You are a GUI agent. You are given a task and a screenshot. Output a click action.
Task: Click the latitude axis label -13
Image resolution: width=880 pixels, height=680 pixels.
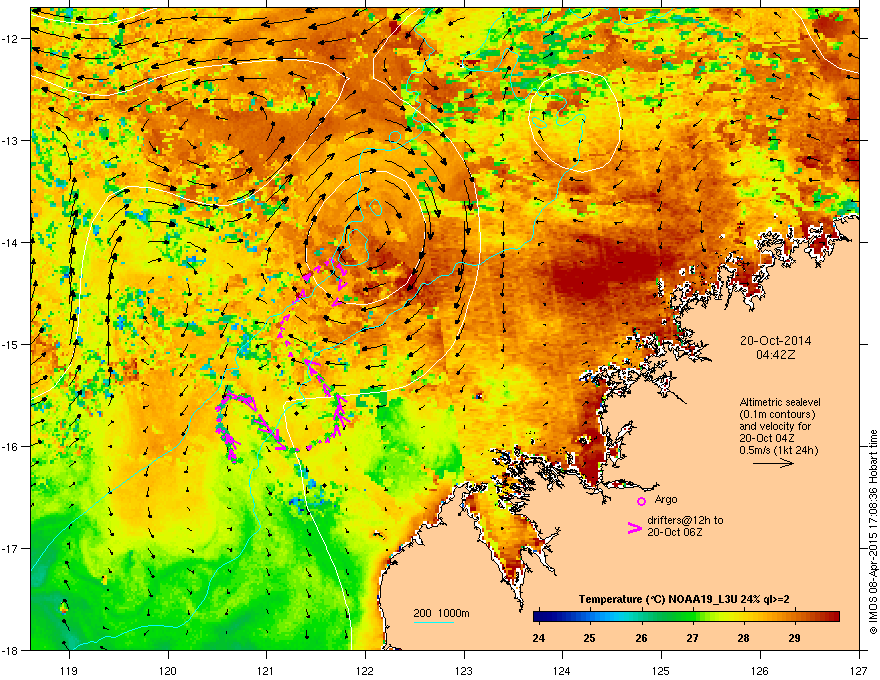10,140
